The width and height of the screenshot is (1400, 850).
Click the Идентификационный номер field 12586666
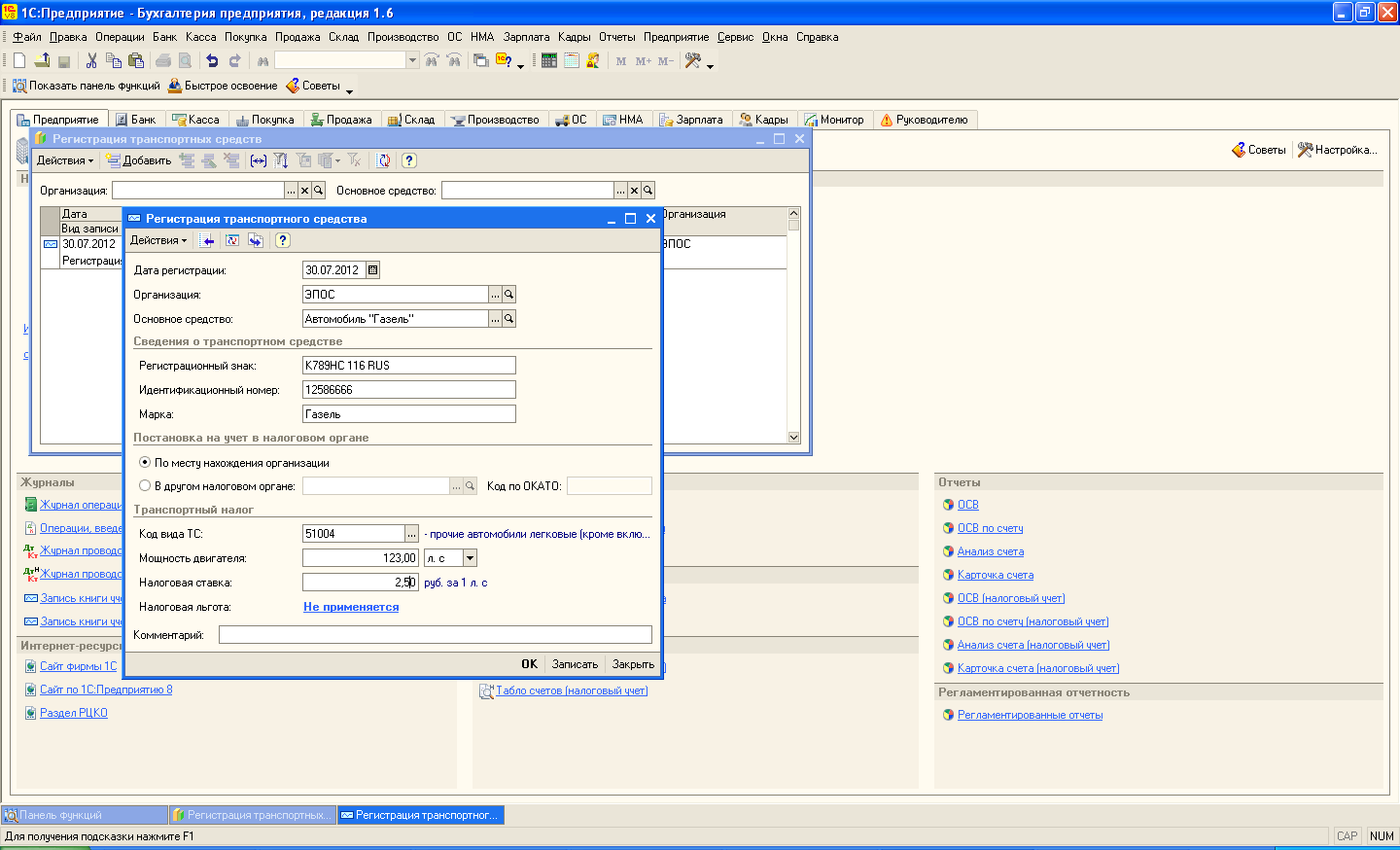[x=409, y=390]
